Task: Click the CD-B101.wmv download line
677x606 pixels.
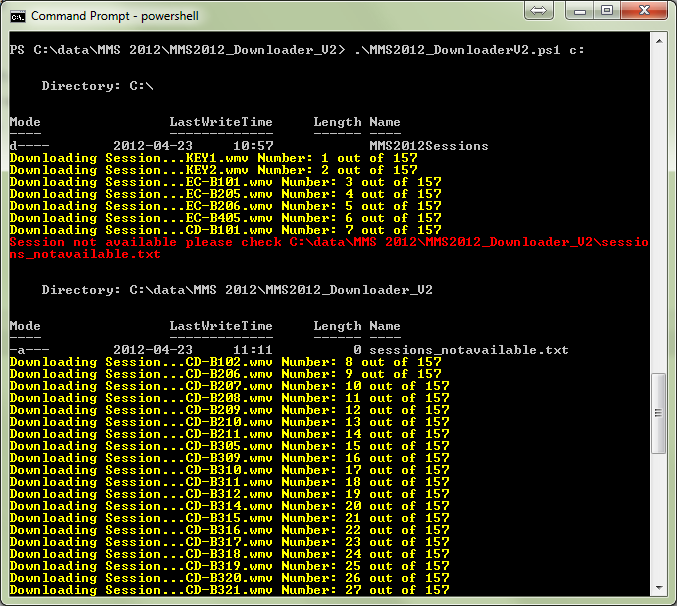Action: pos(226,230)
